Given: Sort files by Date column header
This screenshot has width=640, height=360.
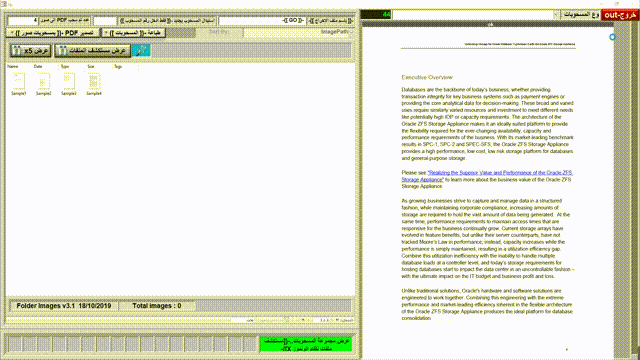Looking at the screenshot, I should (38, 66).
